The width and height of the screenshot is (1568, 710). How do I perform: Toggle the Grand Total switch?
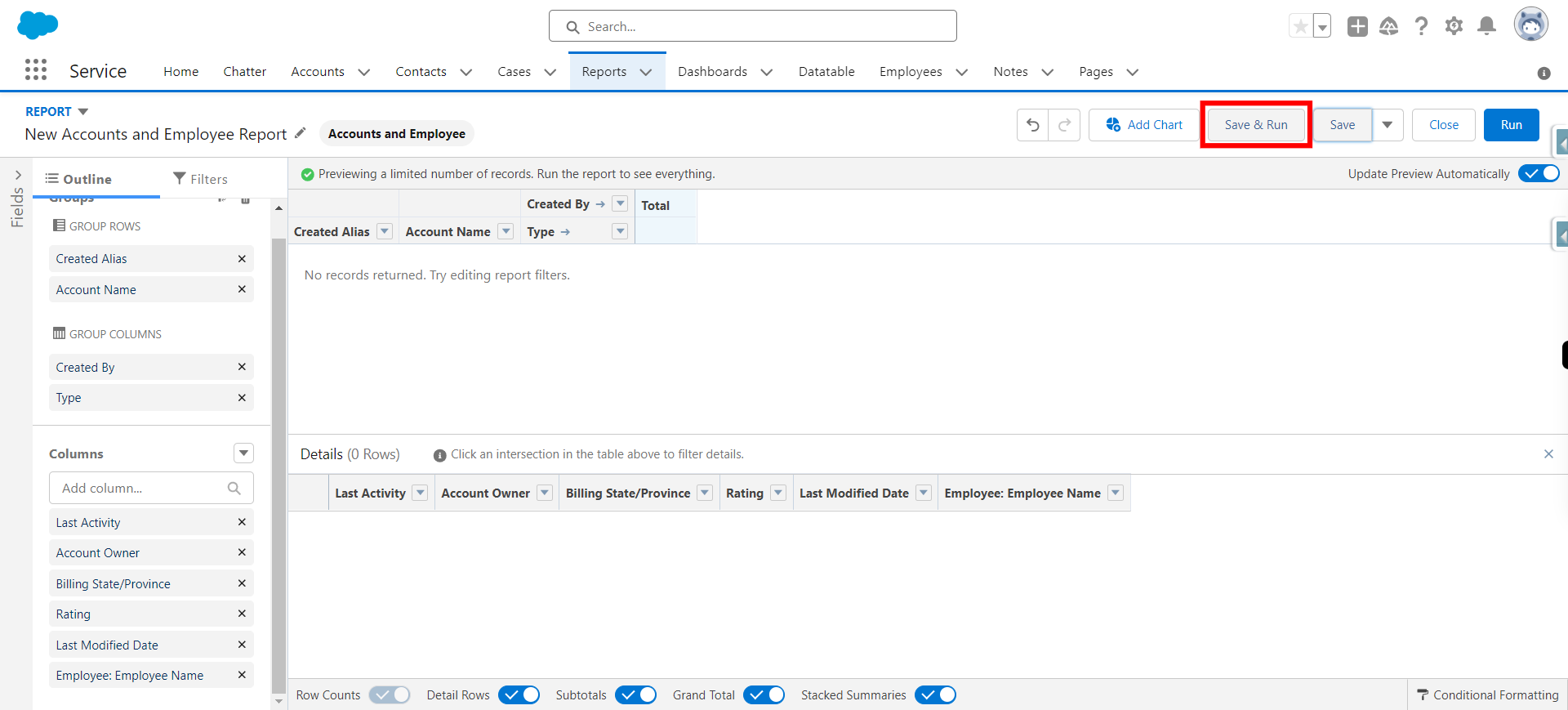[764, 694]
